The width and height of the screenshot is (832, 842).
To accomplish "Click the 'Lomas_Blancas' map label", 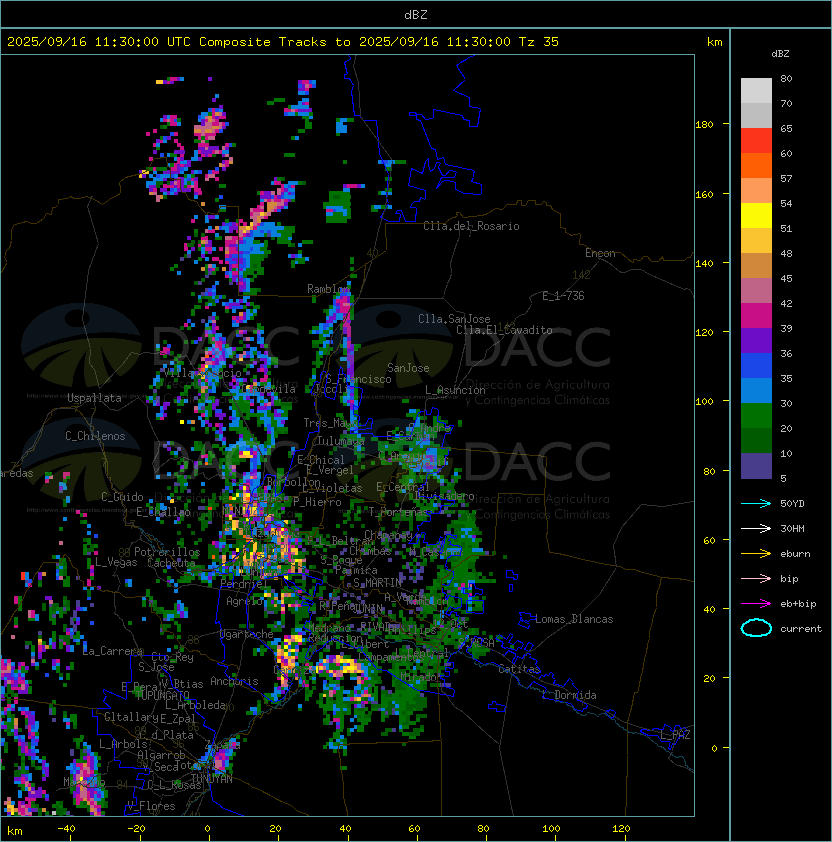I will pyautogui.click(x=574, y=619).
